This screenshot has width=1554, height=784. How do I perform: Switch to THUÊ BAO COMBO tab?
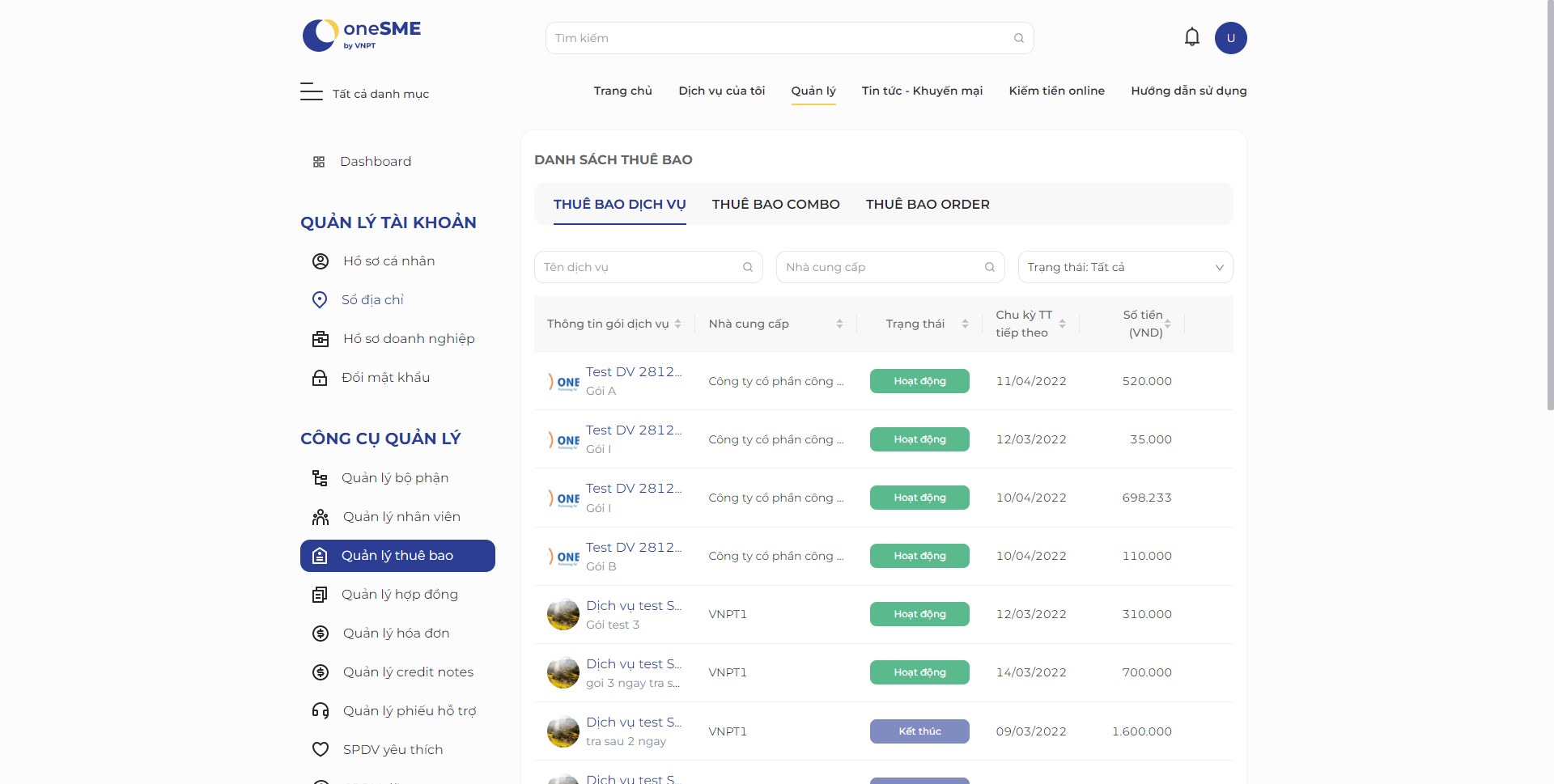(x=775, y=205)
